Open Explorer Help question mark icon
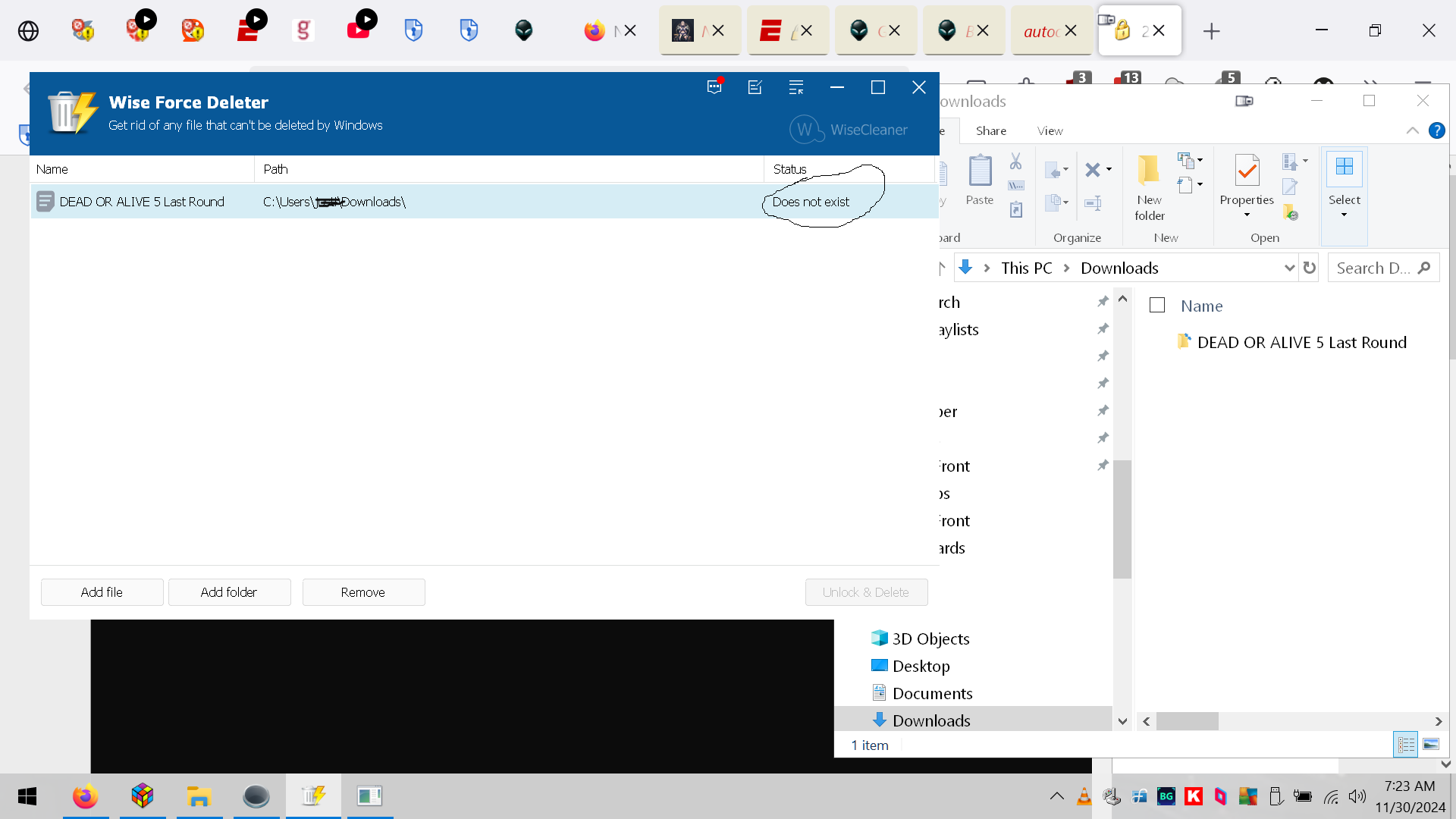This screenshot has height=819, width=1456. [x=1436, y=130]
